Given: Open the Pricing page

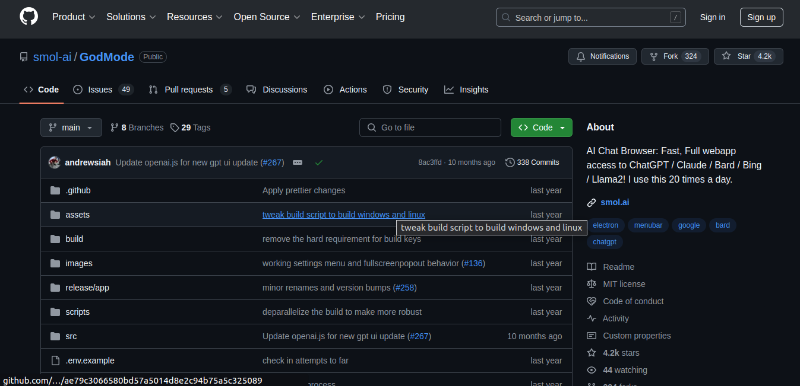Looking at the screenshot, I should pos(390,17).
